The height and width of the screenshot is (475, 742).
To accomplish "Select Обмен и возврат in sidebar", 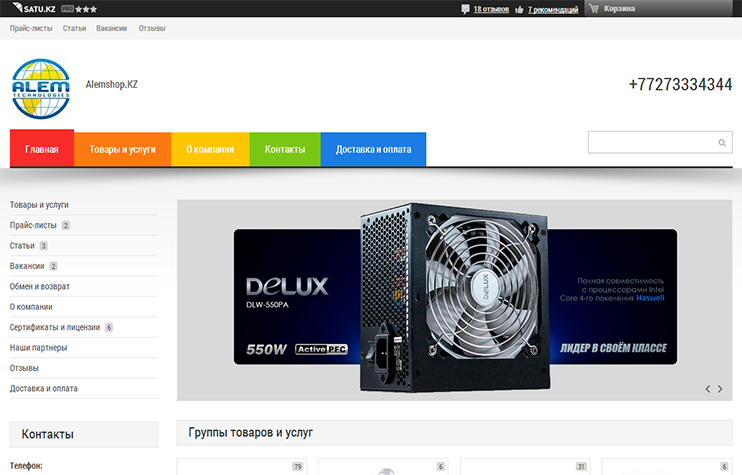I will pos(39,286).
